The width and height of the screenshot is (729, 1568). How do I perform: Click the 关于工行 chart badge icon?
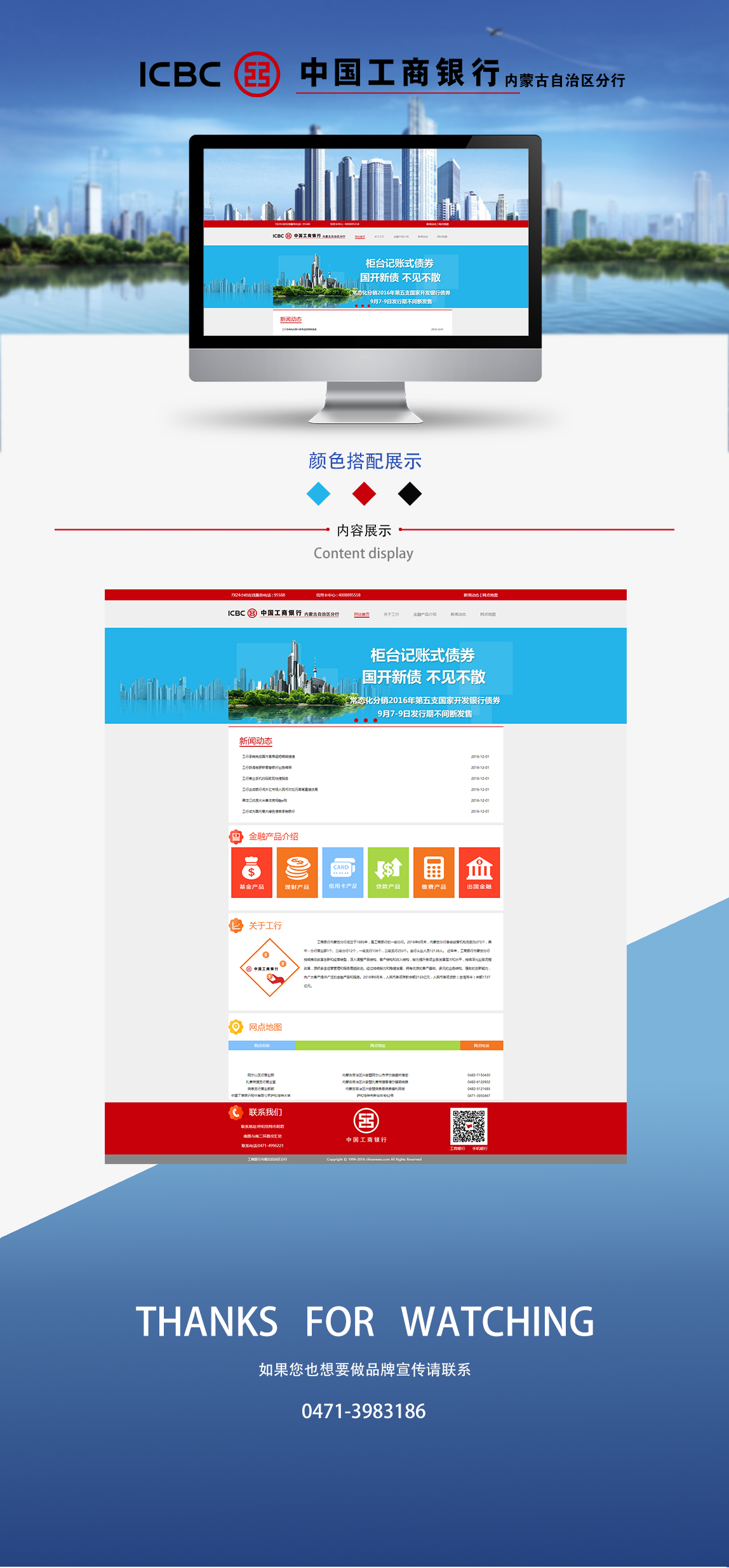(x=236, y=925)
